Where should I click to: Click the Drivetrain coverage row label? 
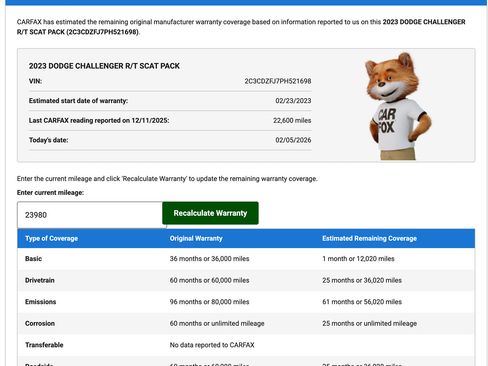coord(40,280)
